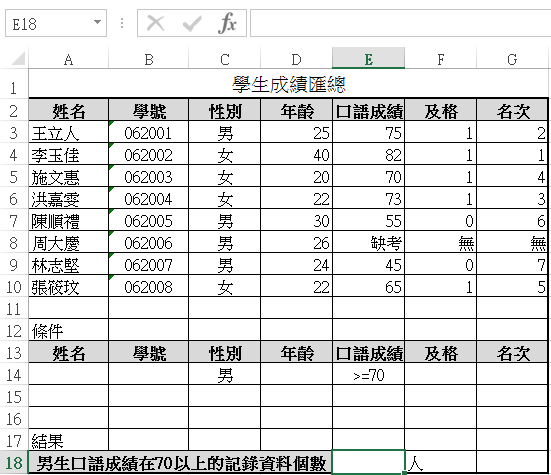
Task: Select column C header
Action: click(x=225, y=58)
